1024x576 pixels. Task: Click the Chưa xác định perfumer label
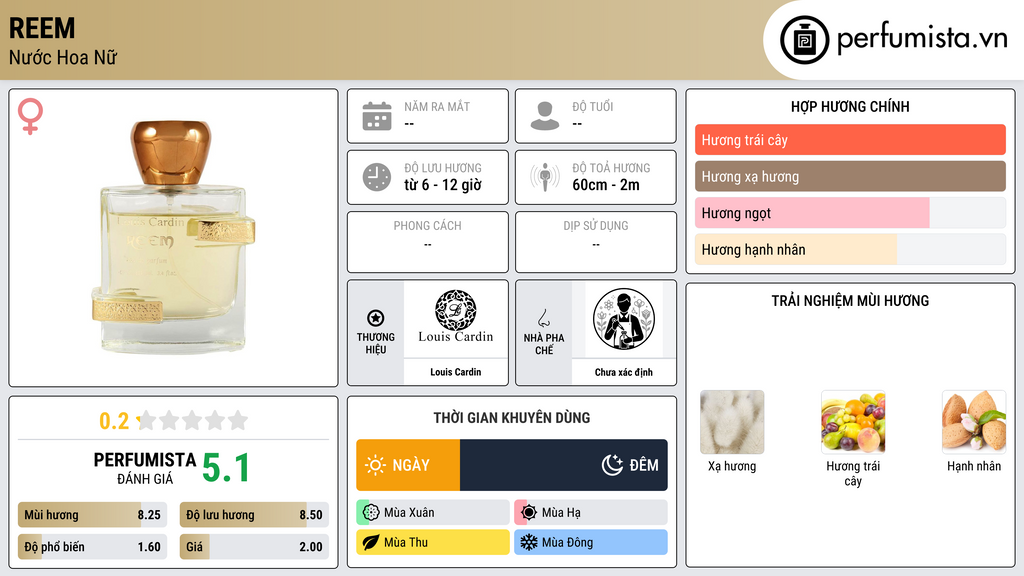tap(624, 372)
